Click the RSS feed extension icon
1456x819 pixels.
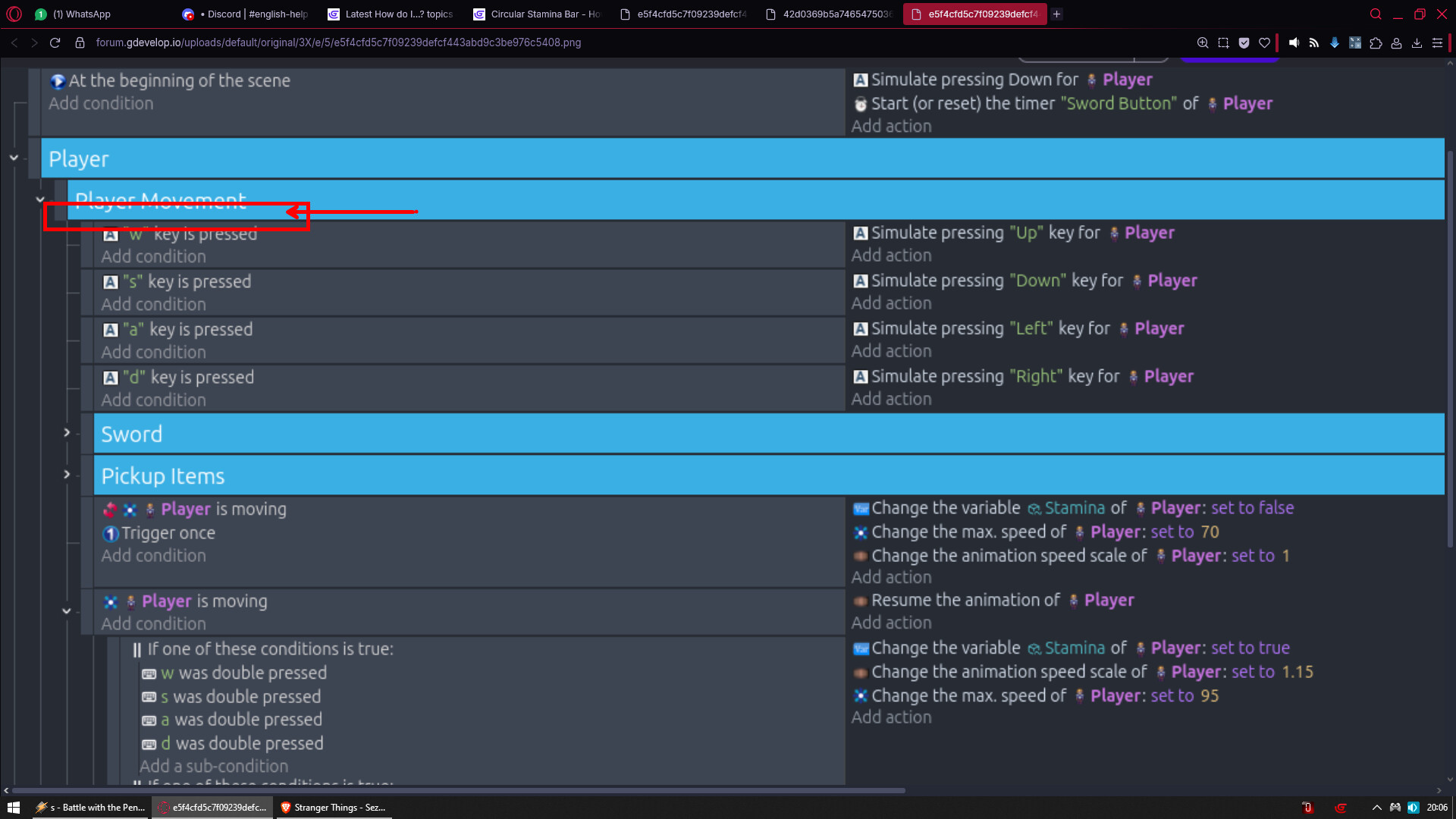1314,43
